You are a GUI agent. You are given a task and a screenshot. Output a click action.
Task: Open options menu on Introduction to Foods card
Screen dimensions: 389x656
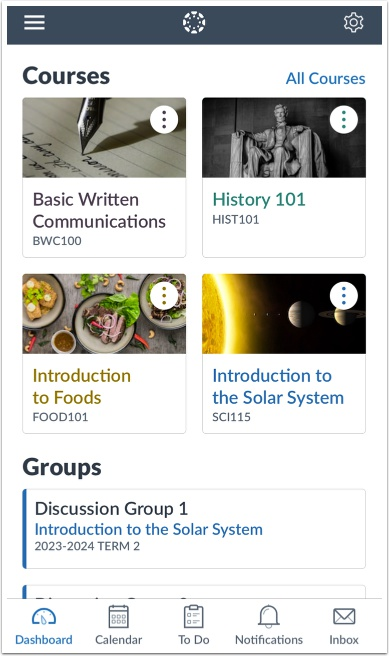[x=164, y=296]
